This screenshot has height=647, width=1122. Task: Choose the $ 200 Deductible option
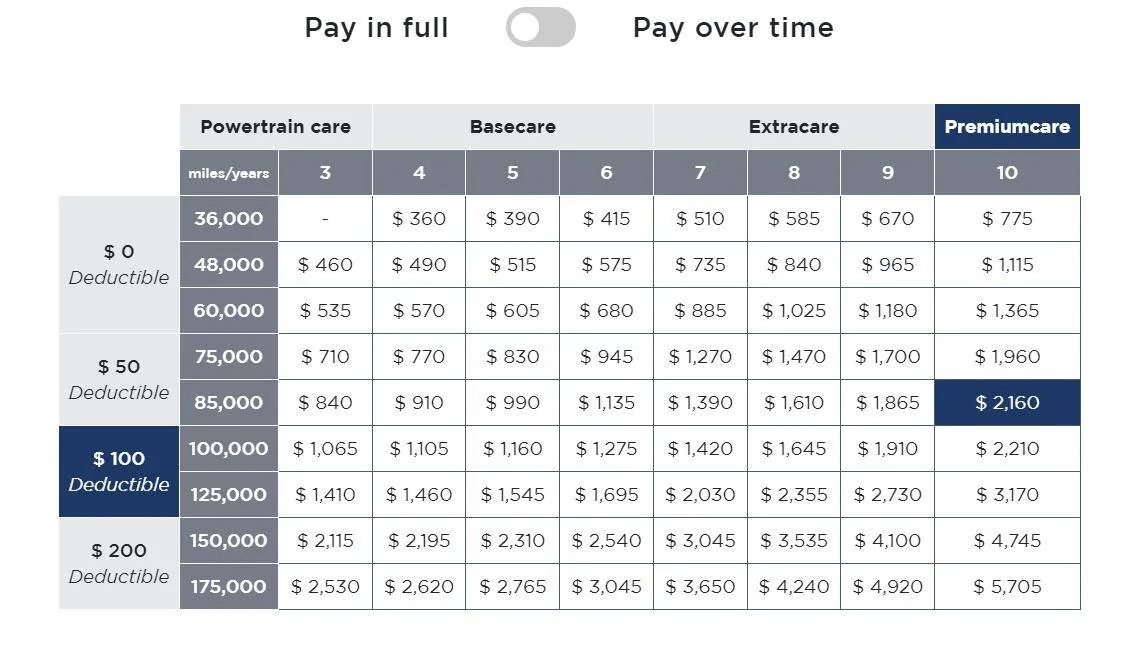[119, 563]
